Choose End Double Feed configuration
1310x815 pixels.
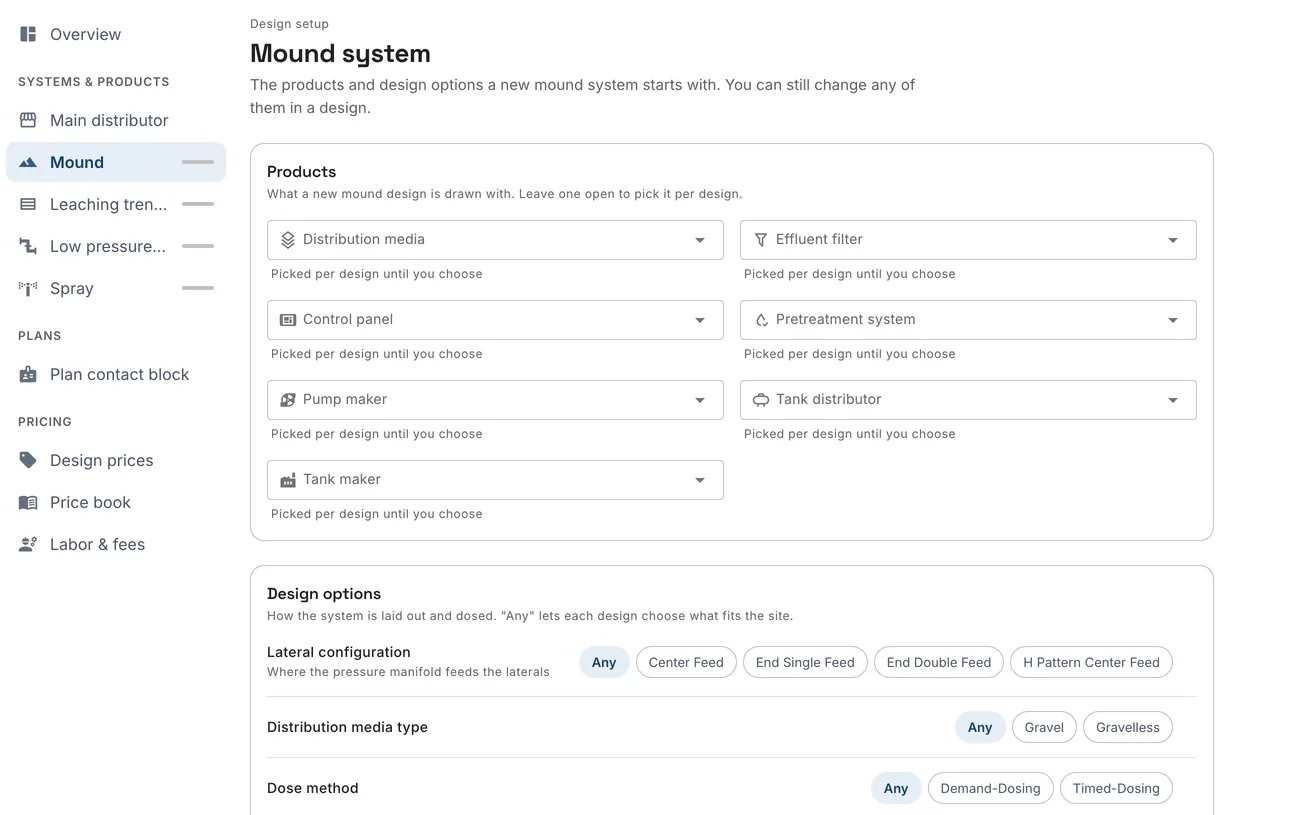(x=938, y=662)
